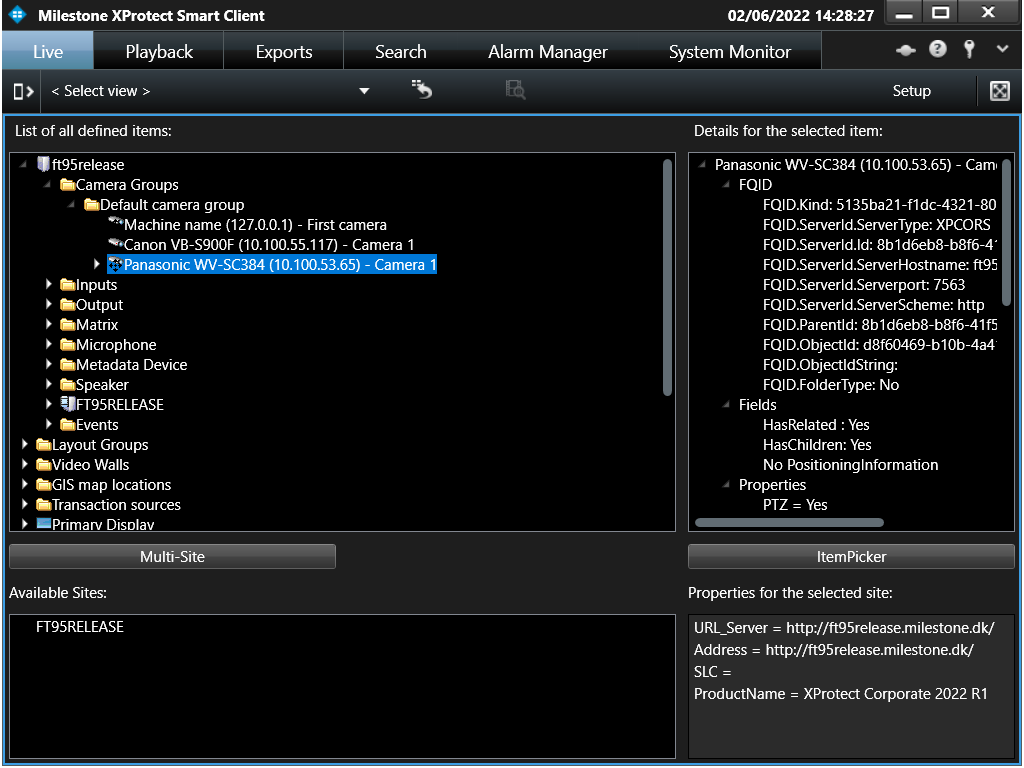Open the System Monitor tab
1024x768 pixels.
point(729,52)
